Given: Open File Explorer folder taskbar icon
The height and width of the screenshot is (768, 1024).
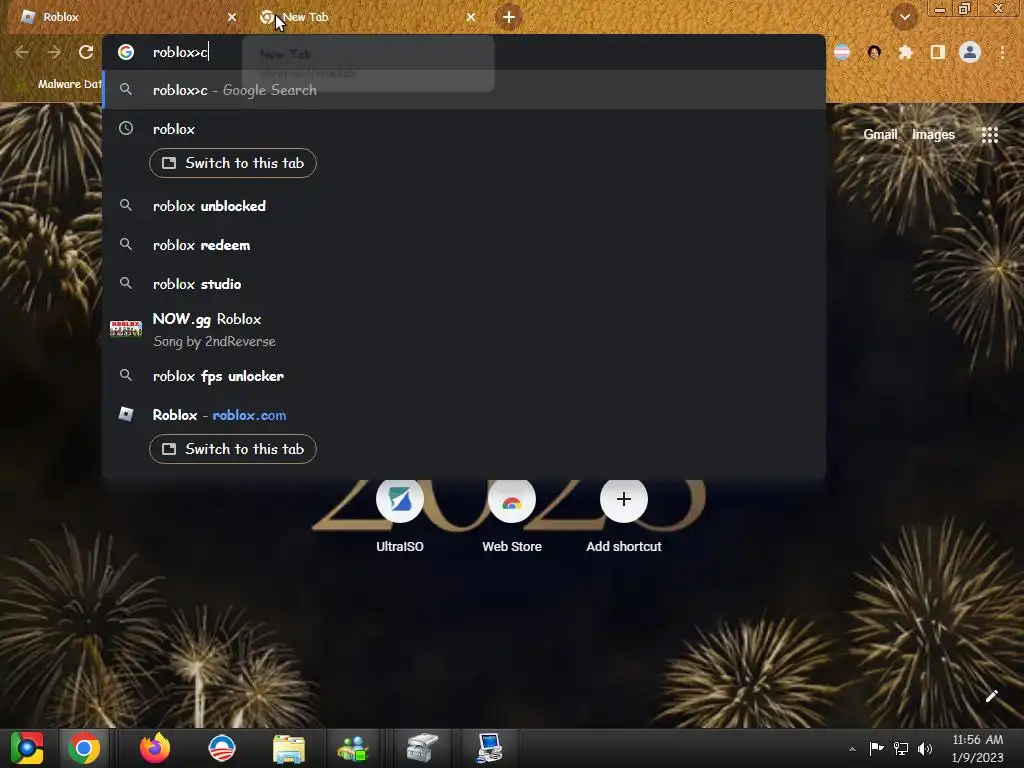Looking at the screenshot, I should coord(289,748).
